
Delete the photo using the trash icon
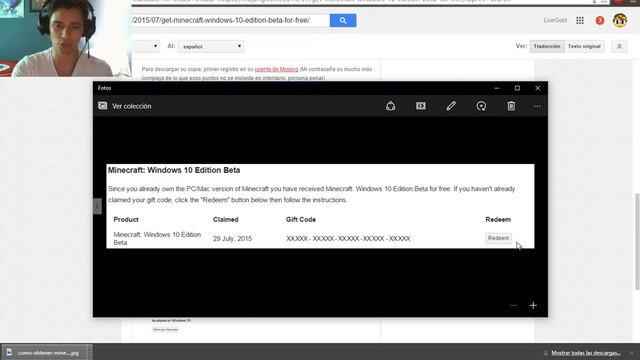[511, 106]
